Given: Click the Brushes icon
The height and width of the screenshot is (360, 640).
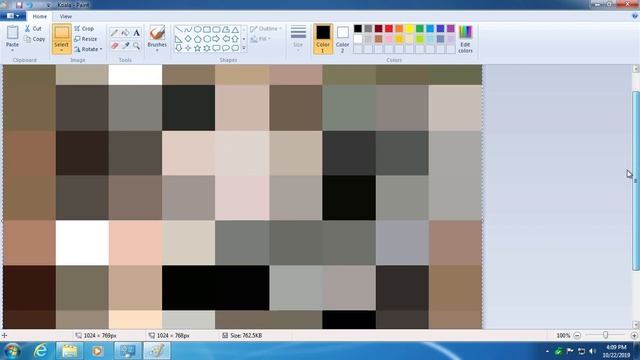Looking at the screenshot, I should pos(157,33).
